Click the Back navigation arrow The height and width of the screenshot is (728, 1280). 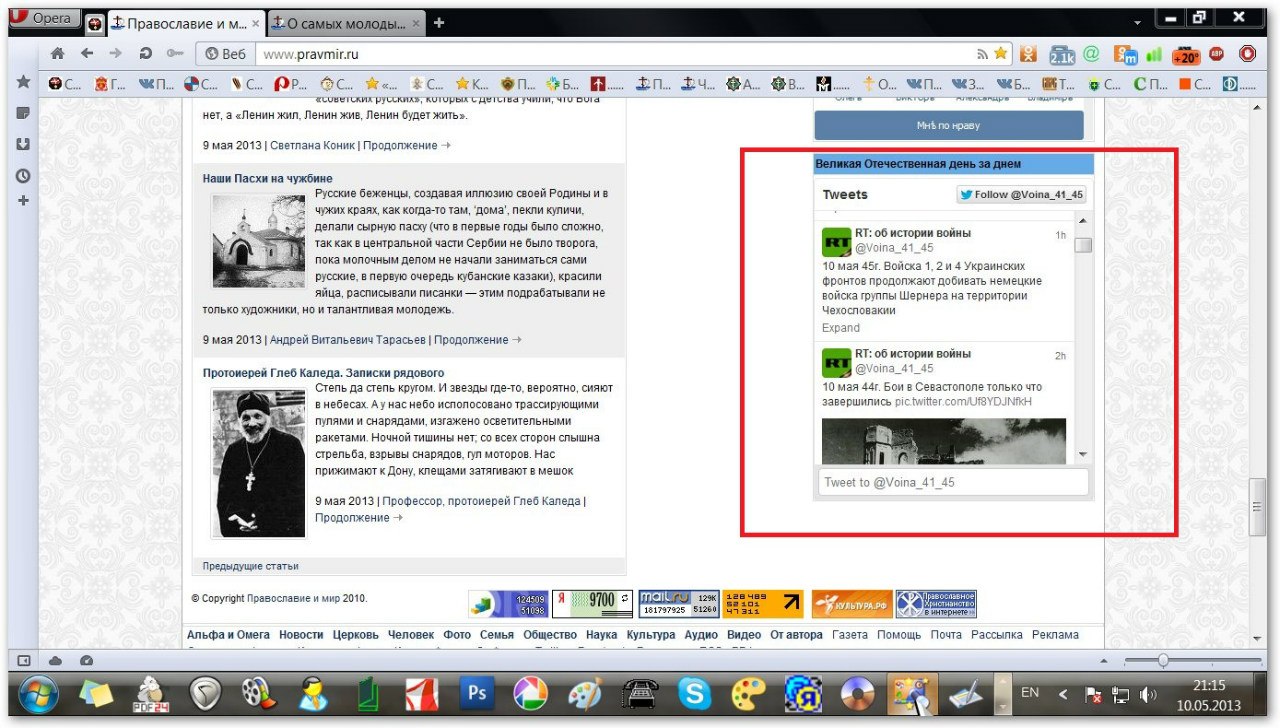(87, 54)
